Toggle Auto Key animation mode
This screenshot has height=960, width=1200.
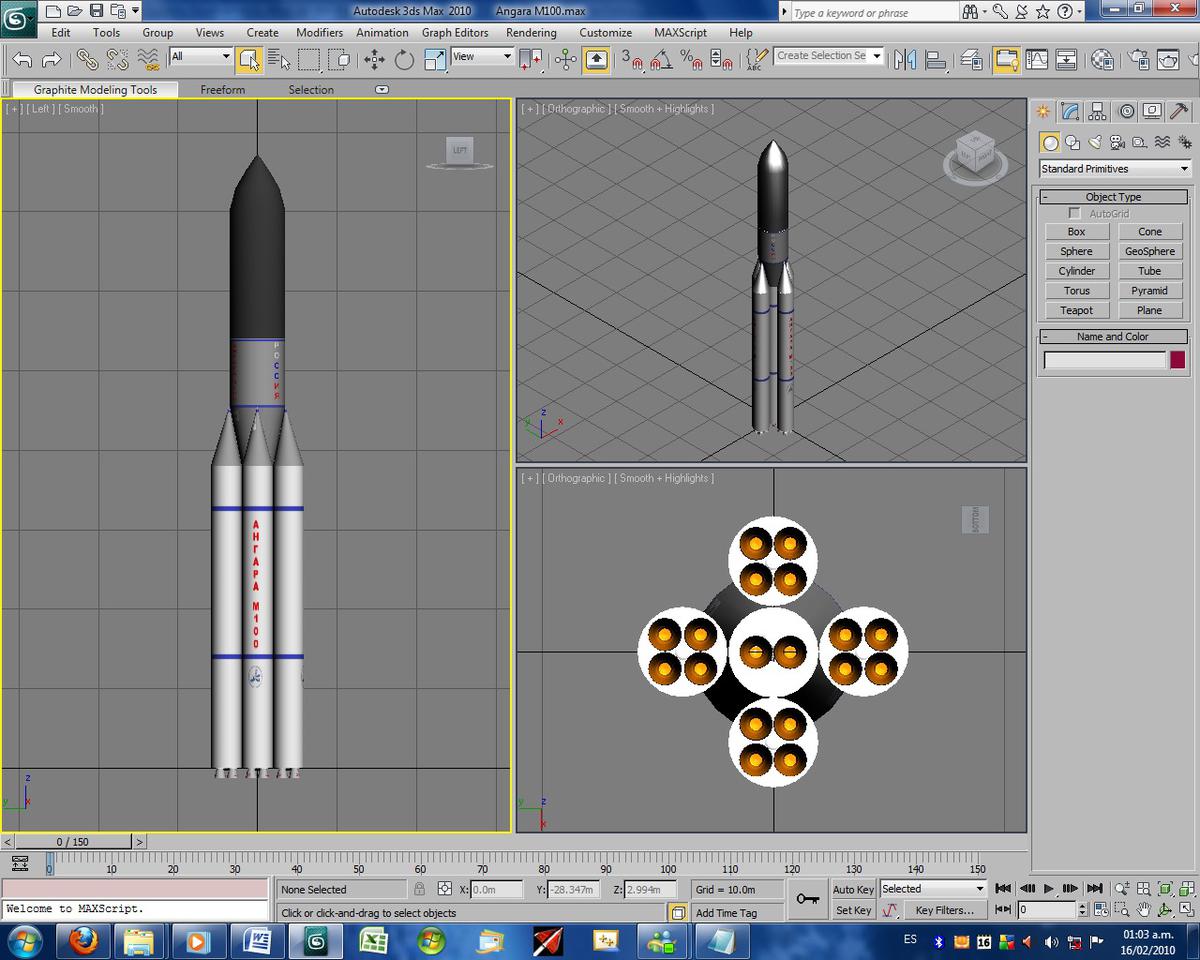coord(853,889)
